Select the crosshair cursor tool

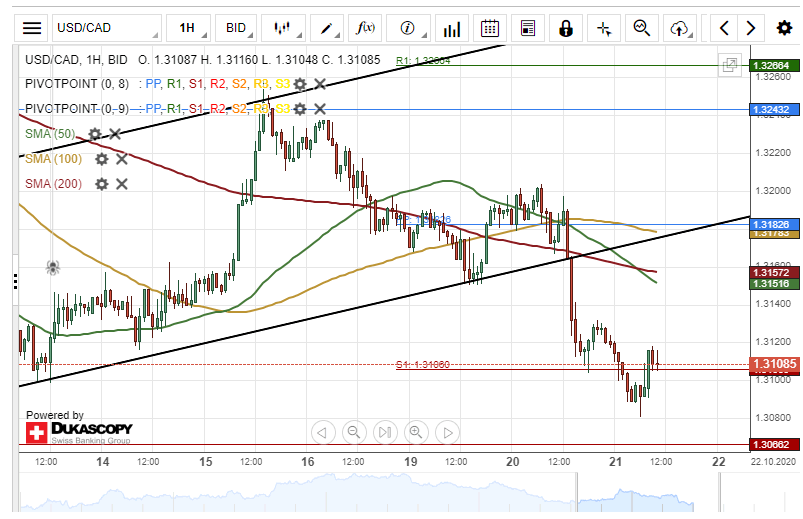click(x=604, y=28)
